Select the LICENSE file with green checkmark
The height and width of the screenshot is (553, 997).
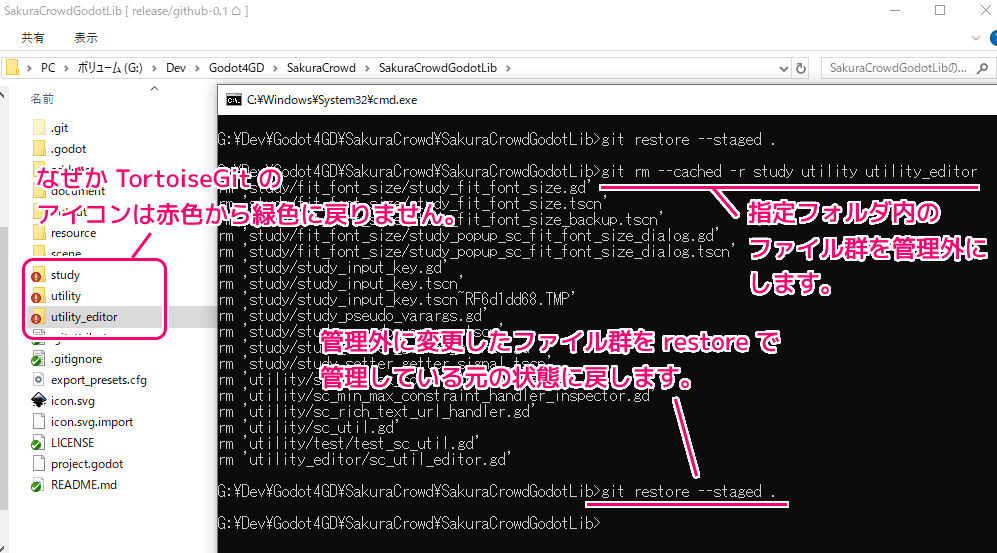point(72,443)
